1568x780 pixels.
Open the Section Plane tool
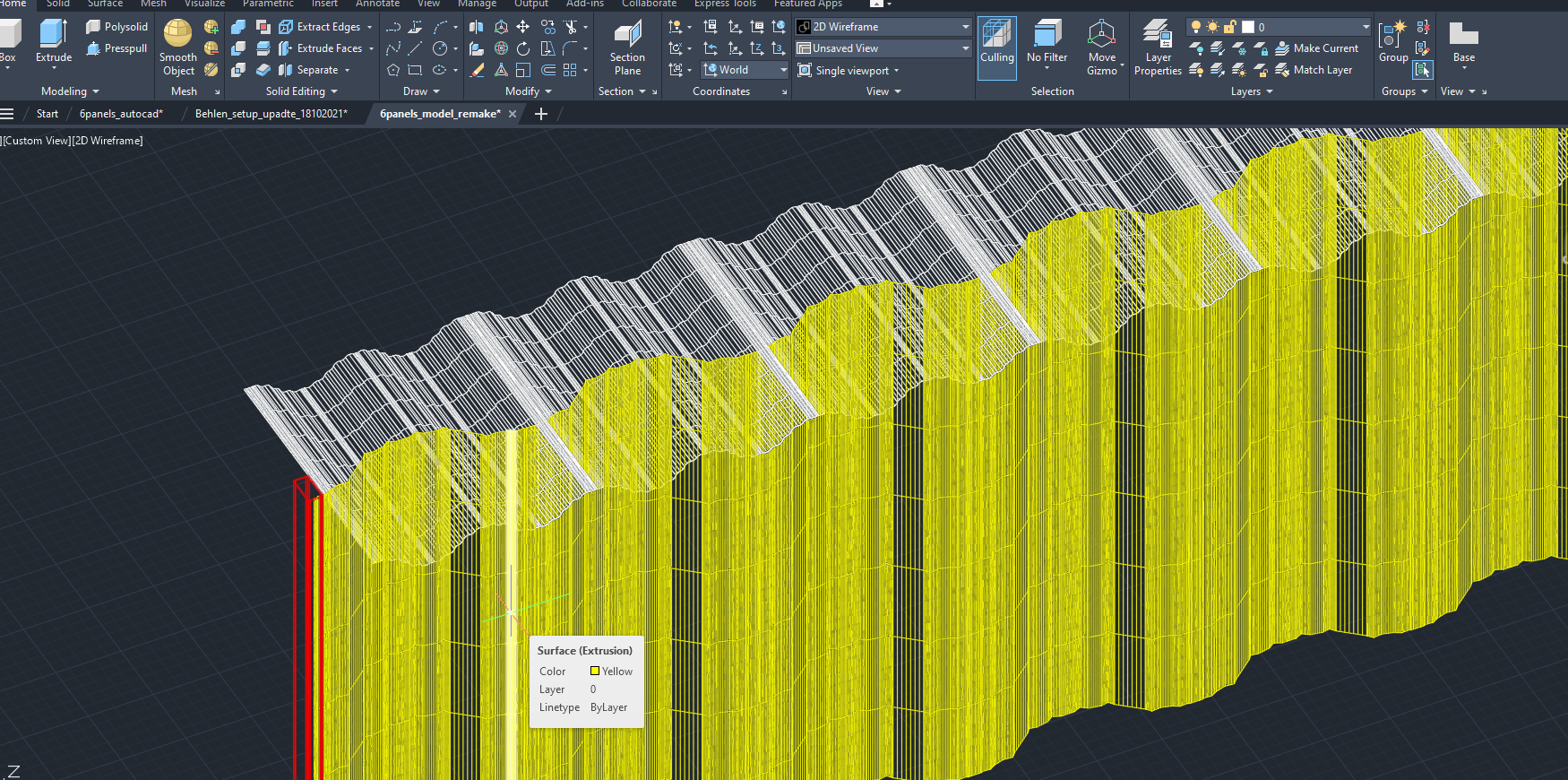pyautogui.click(x=627, y=47)
